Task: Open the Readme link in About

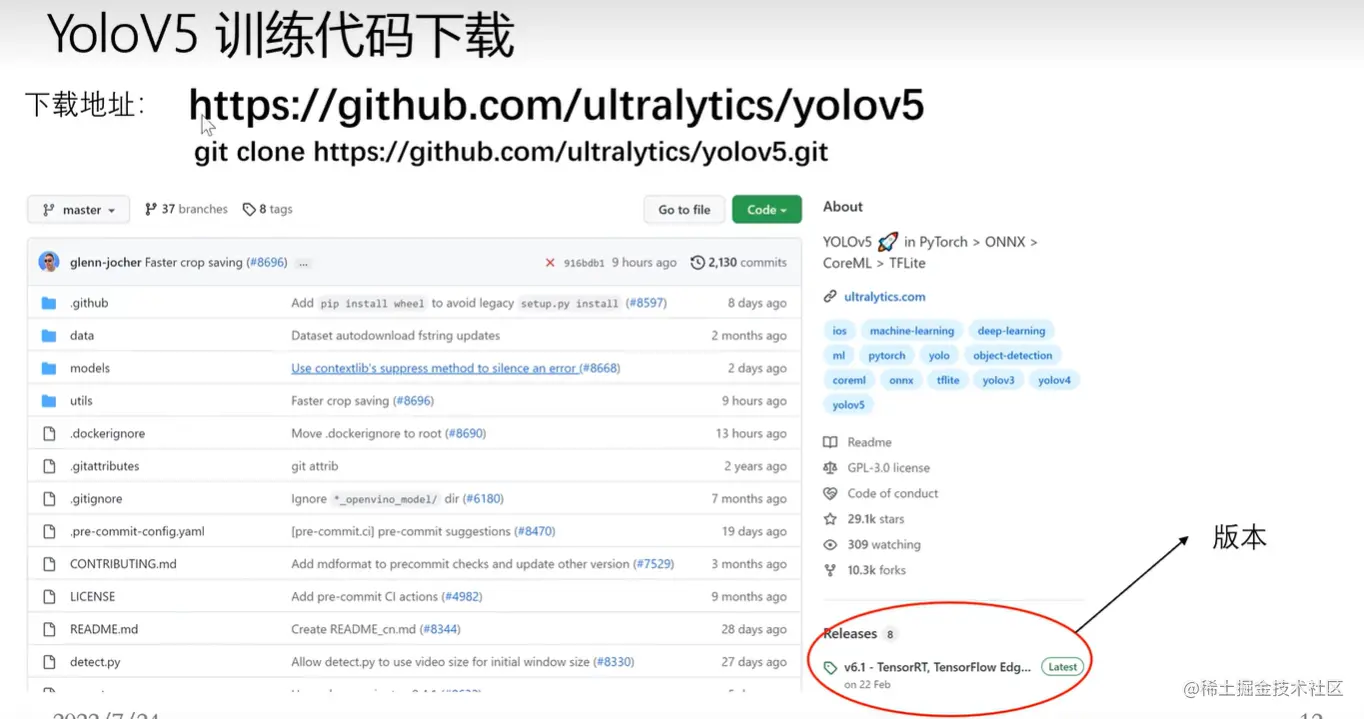Action: click(869, 442)
